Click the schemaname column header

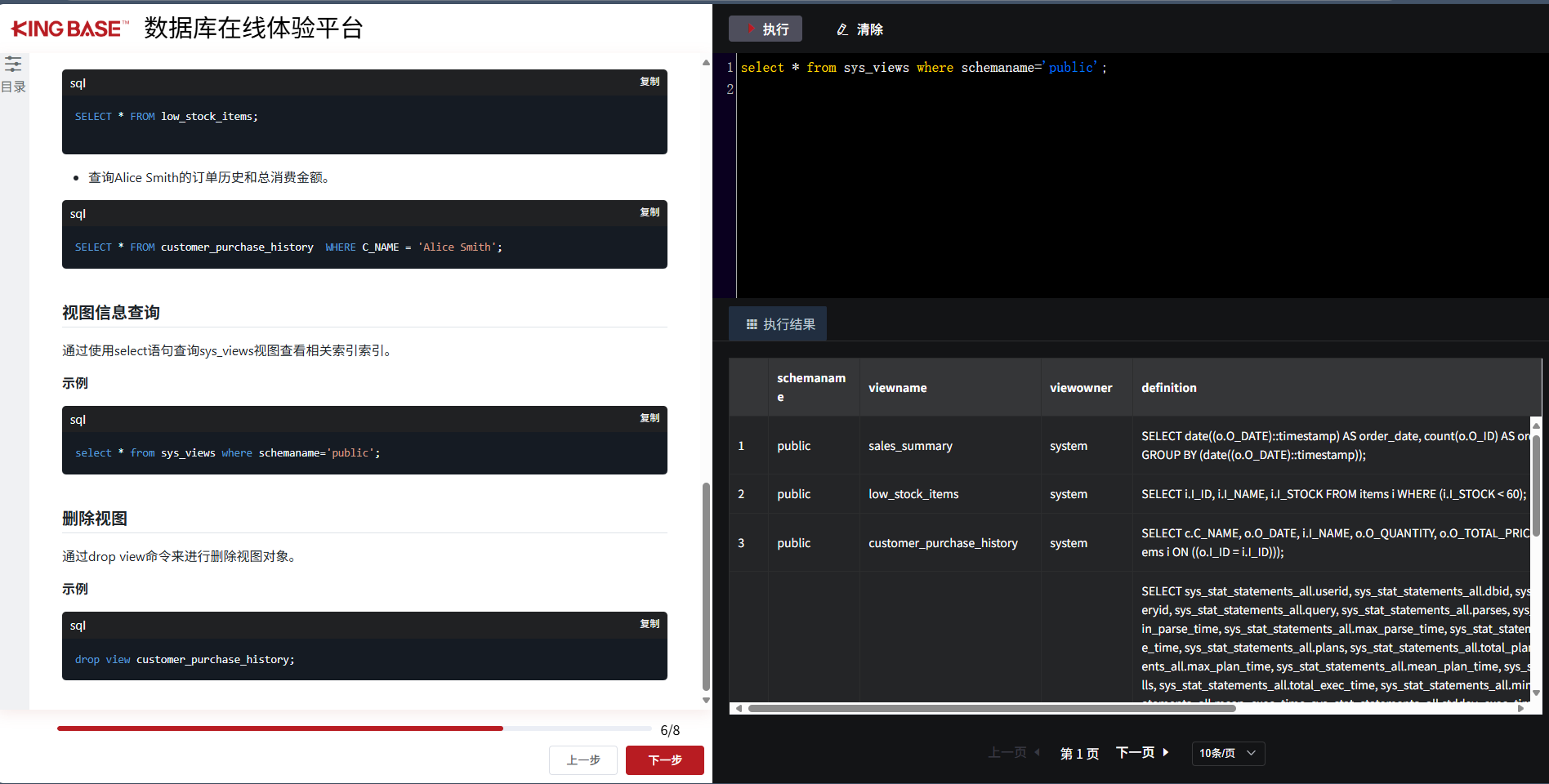pyautogui.click(x=814, y=387)
